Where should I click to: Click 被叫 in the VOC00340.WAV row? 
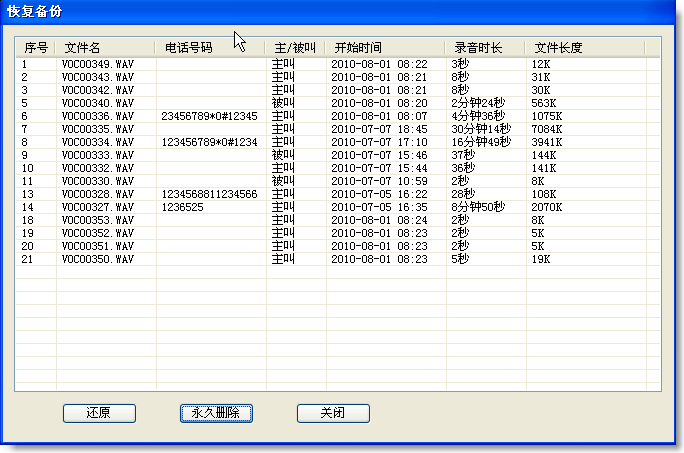pos(283,103)
